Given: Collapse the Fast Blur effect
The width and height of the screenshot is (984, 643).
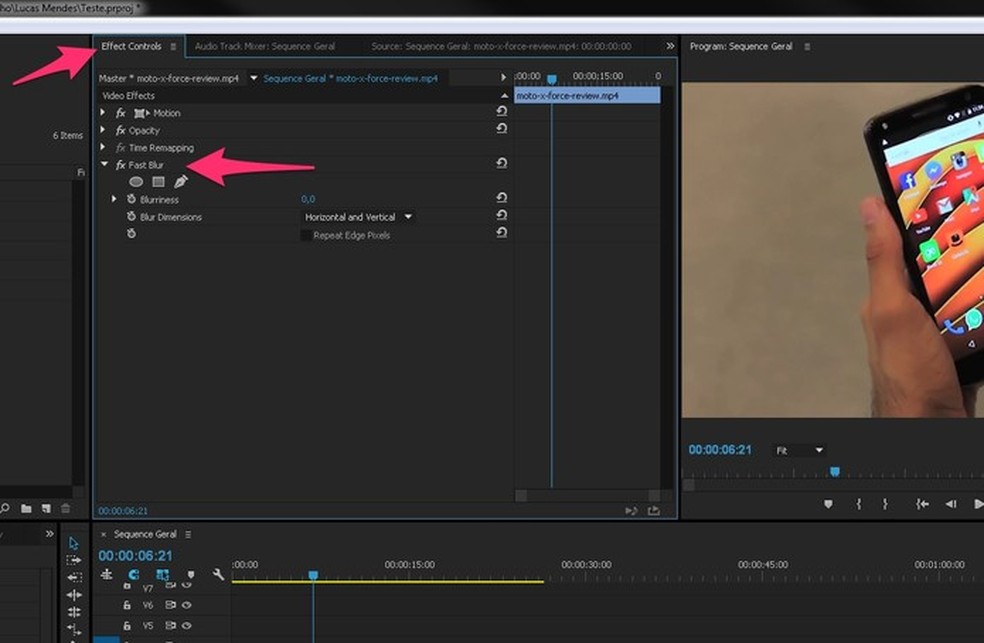Looking at the screenshot, I should coord(103,164).
